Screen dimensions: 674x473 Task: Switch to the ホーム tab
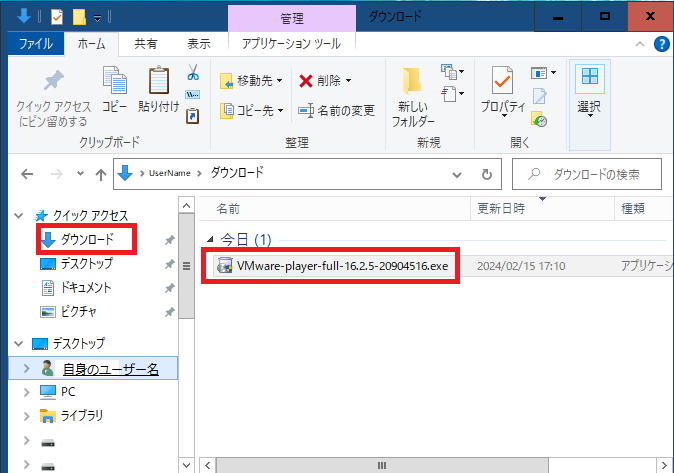point(92,44)
